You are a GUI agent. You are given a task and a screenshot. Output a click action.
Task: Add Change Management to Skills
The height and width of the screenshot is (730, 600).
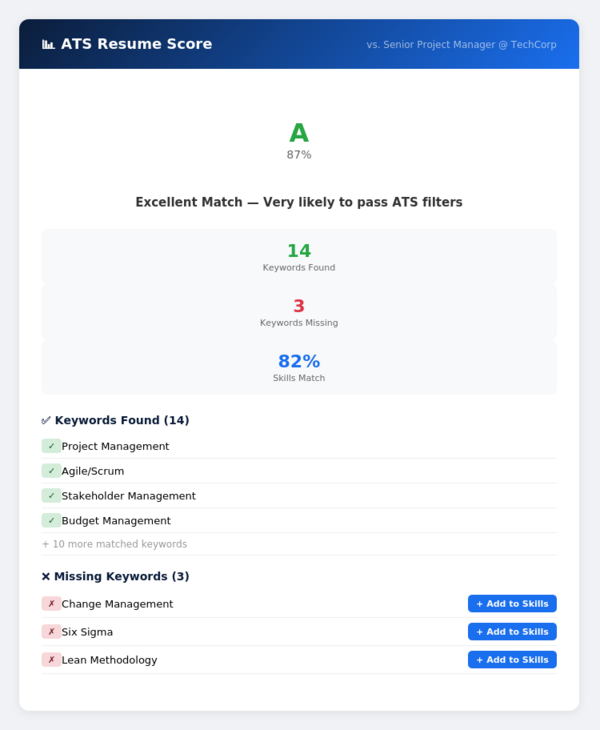tap(512, 604)
